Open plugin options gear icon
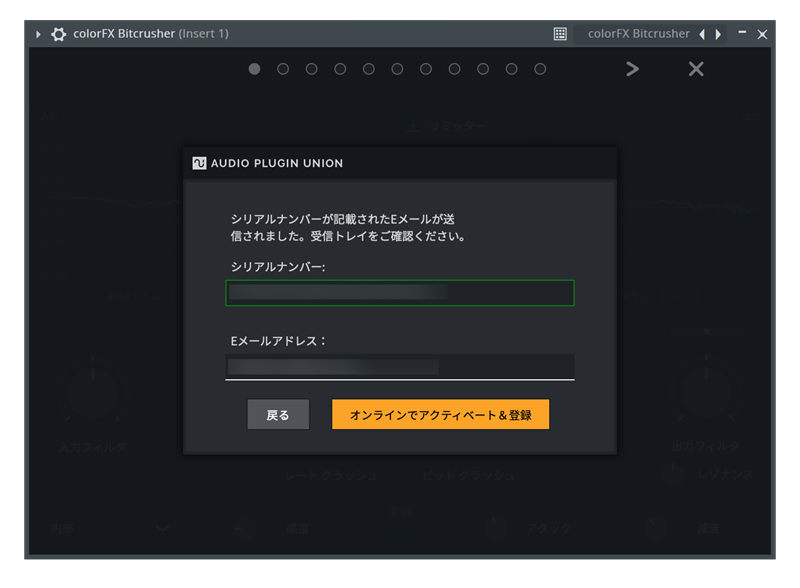This screenshot has width=800, height=588. click(59, 34)
